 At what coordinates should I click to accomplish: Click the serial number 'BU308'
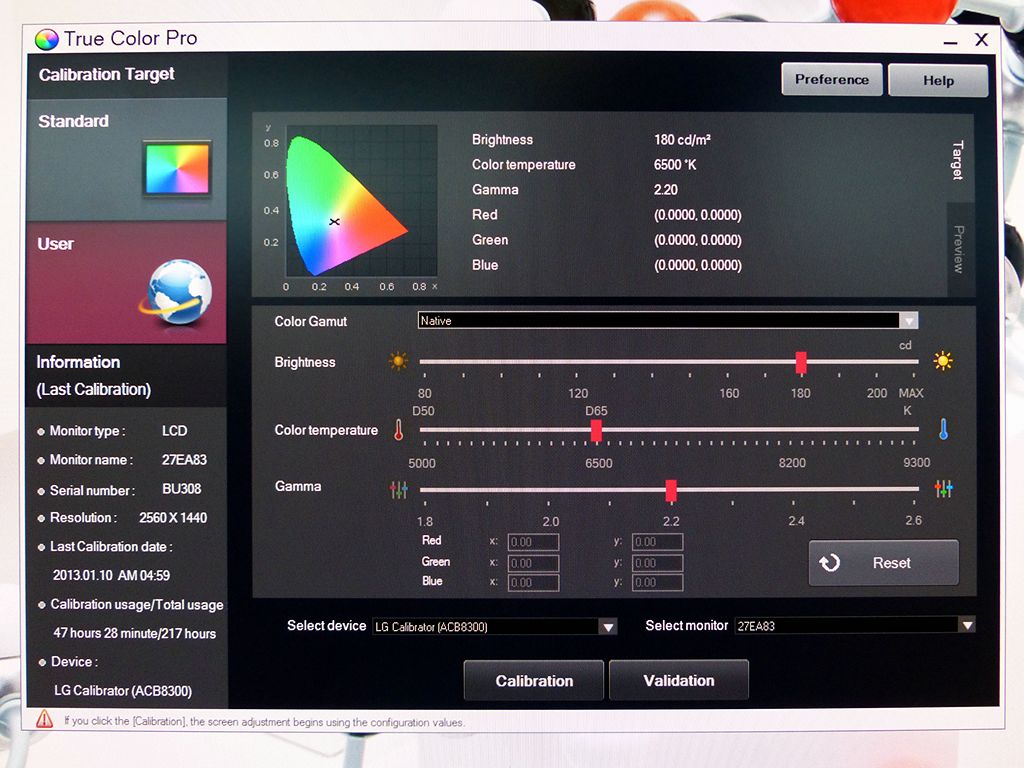tap(182, 489)
